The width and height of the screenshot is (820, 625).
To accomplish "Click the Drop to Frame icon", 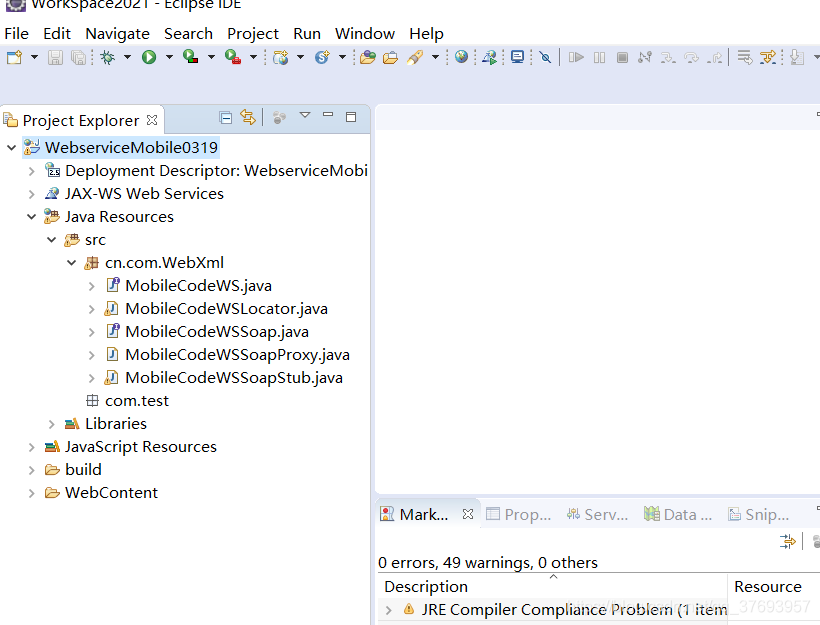I will pos(745,57).
